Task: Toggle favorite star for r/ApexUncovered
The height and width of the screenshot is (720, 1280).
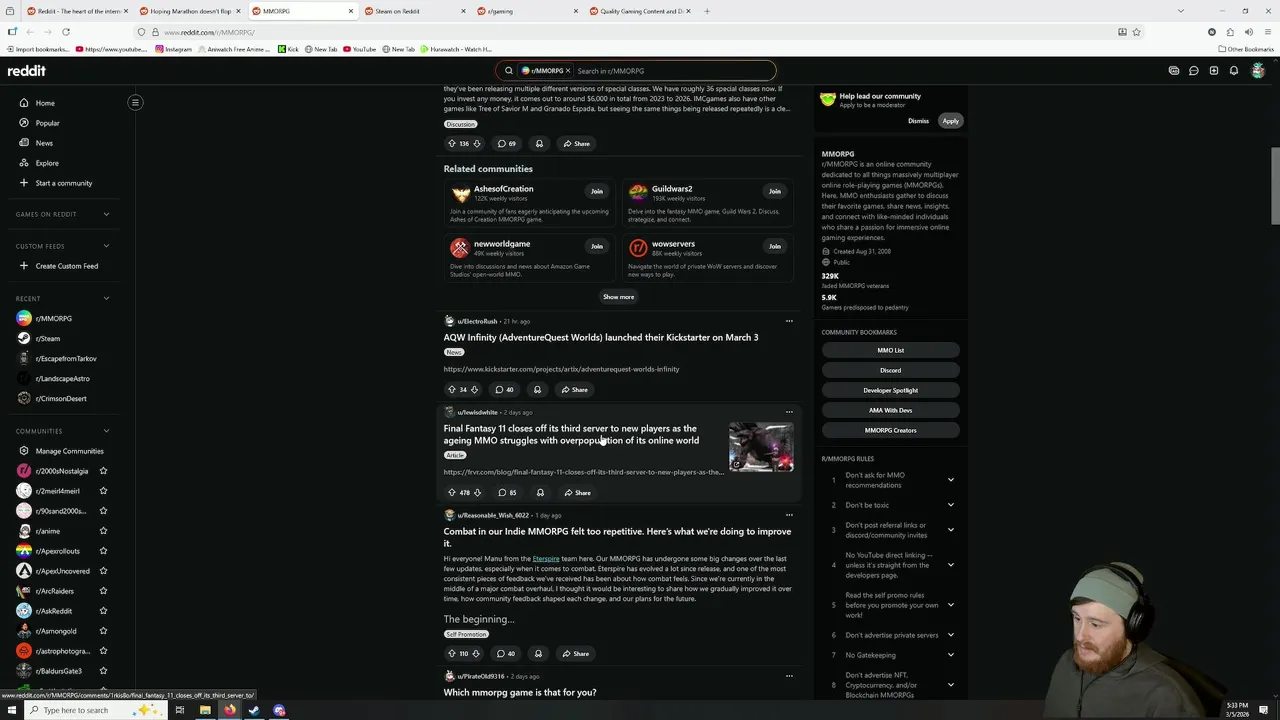Action: (x=103, y=571)
